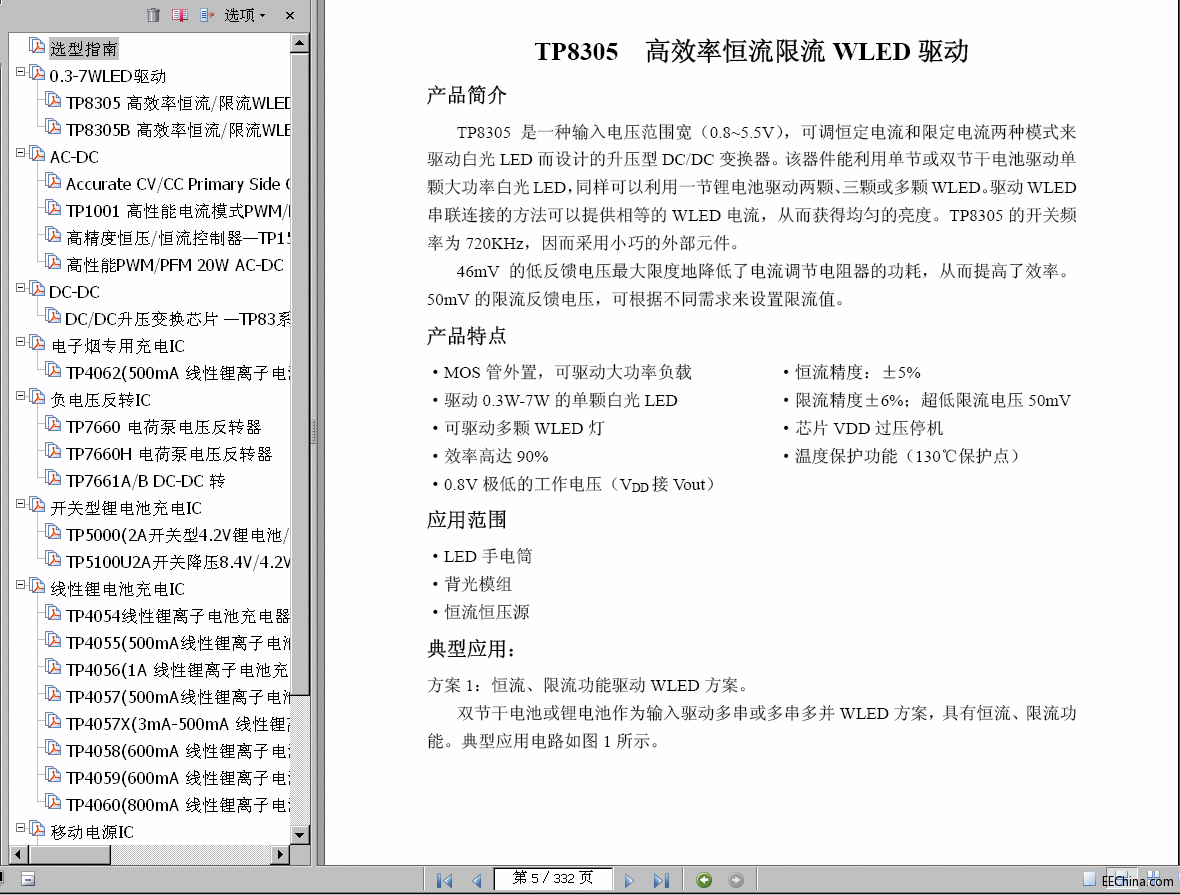Click the new bookmark icon
The width and height of the screenshot is (1180, 895).
[180, 15]
